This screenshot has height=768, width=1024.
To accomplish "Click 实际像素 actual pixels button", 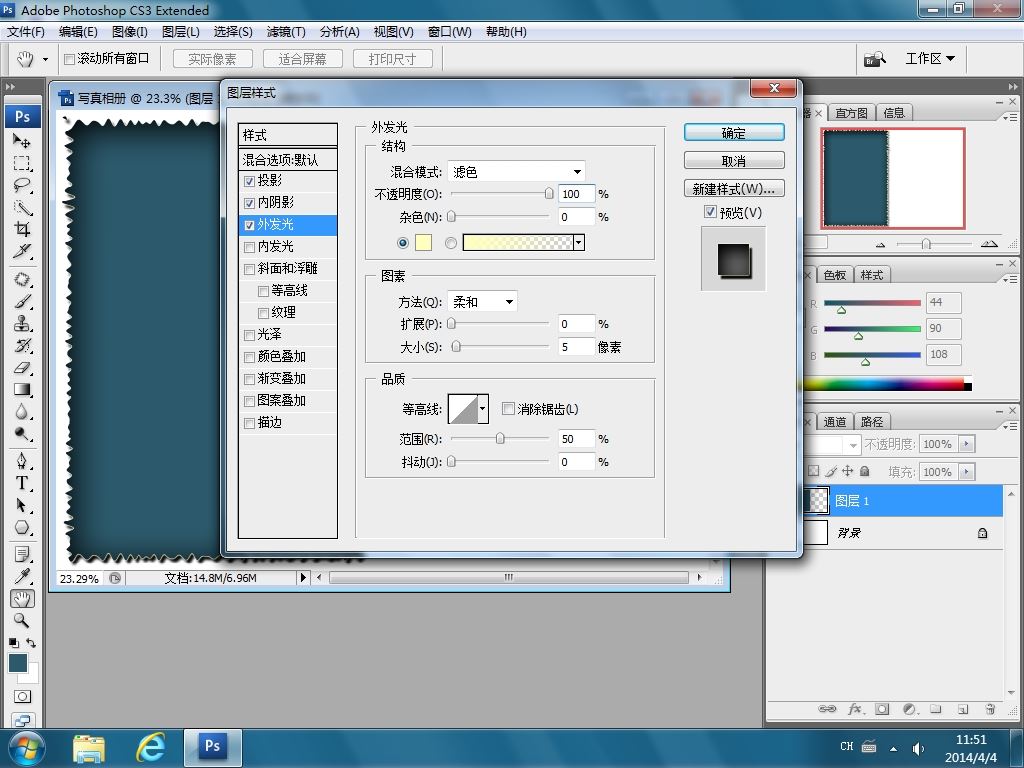I will (212, 59).
